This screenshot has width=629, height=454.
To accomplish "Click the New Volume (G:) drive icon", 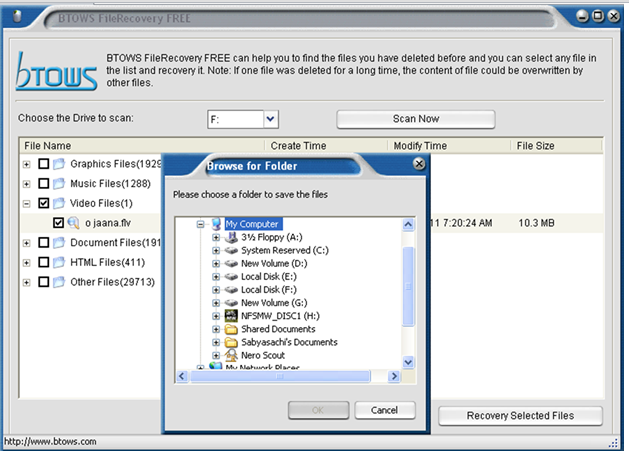I will [231, 303].
